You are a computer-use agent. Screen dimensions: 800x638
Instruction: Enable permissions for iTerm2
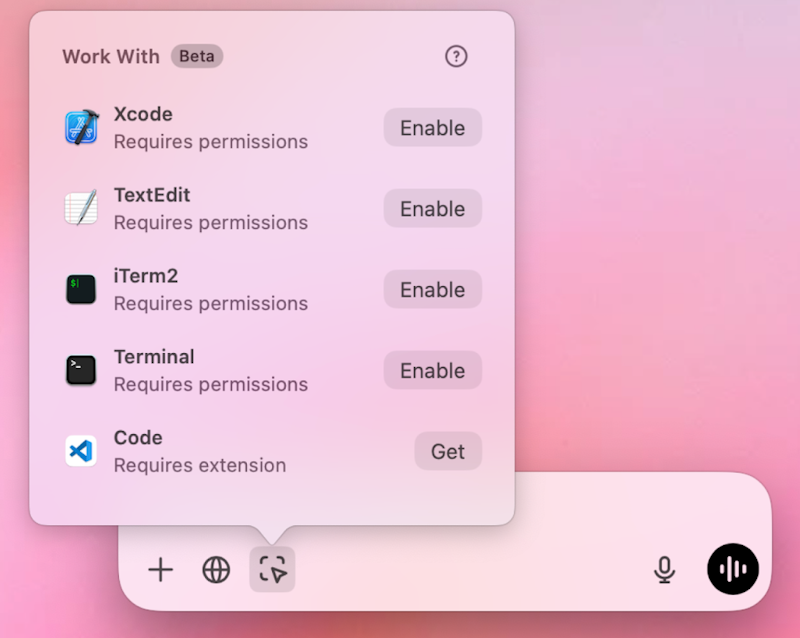[x=432, y=289]
